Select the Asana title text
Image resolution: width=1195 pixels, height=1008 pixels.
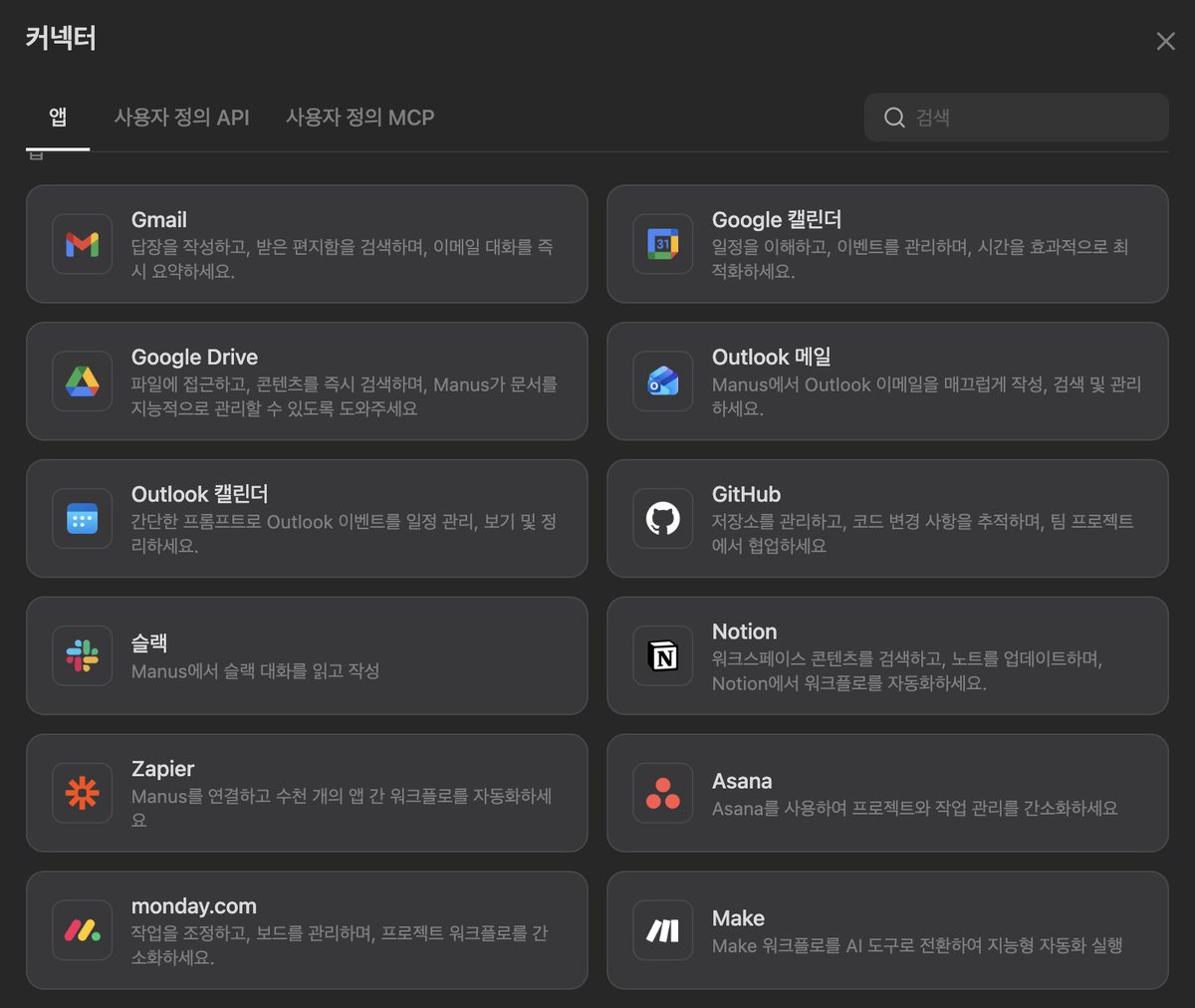742,782
